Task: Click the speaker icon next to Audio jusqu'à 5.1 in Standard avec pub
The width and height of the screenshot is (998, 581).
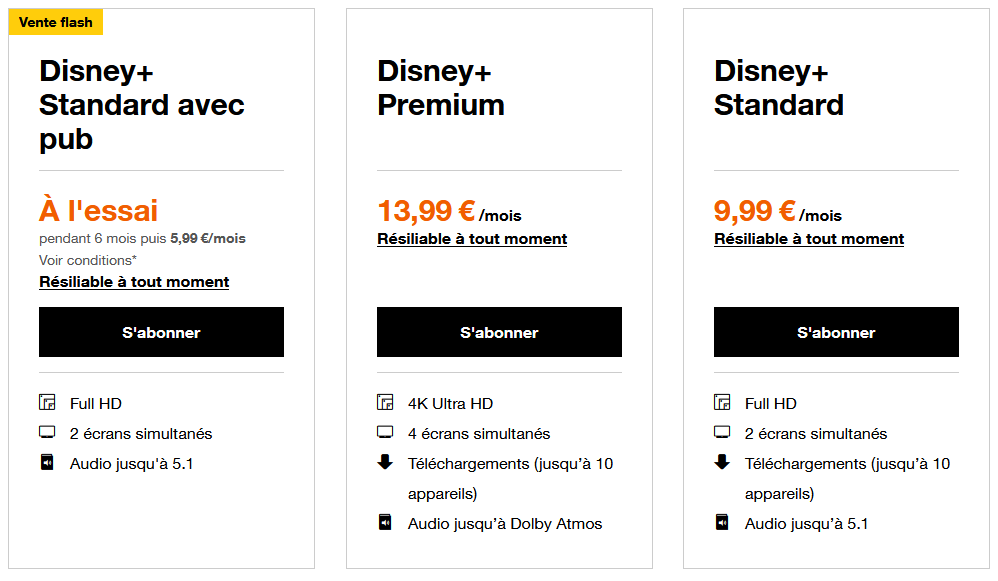Action: coord(47,462)
